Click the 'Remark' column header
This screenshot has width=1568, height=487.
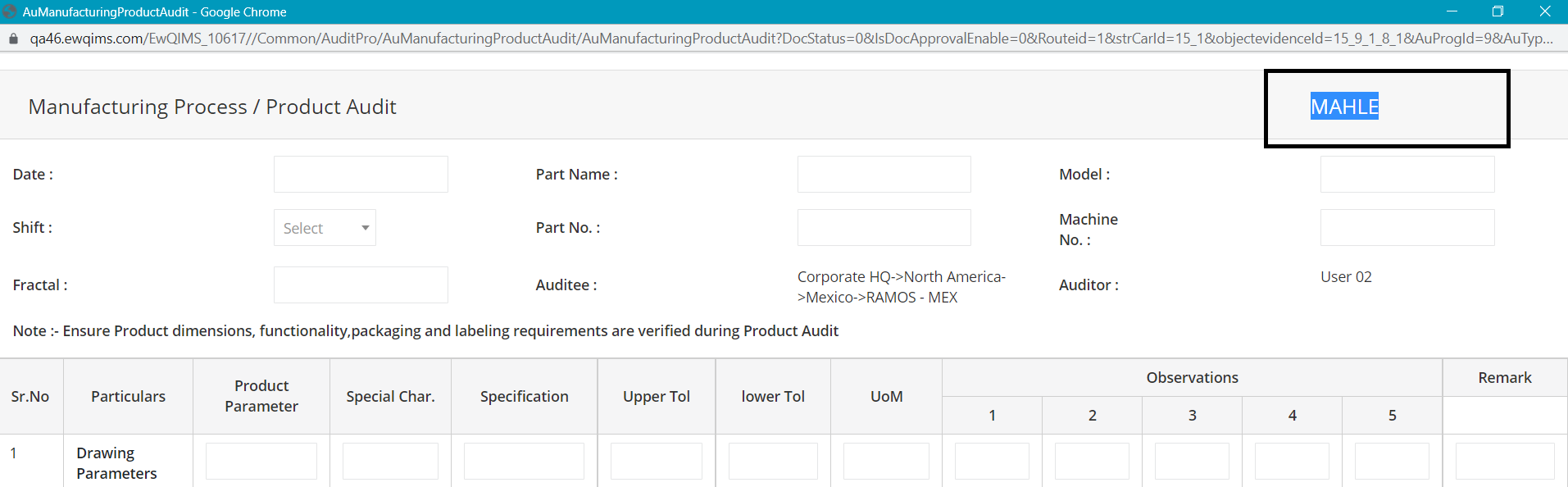pyautogui.click(x=1505, y=377)
